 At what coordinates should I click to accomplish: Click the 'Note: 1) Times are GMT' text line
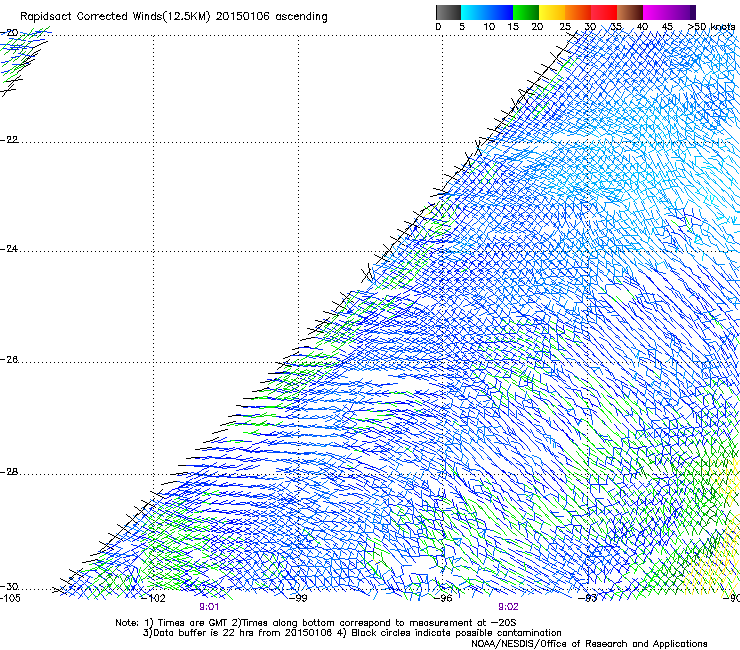316,623
